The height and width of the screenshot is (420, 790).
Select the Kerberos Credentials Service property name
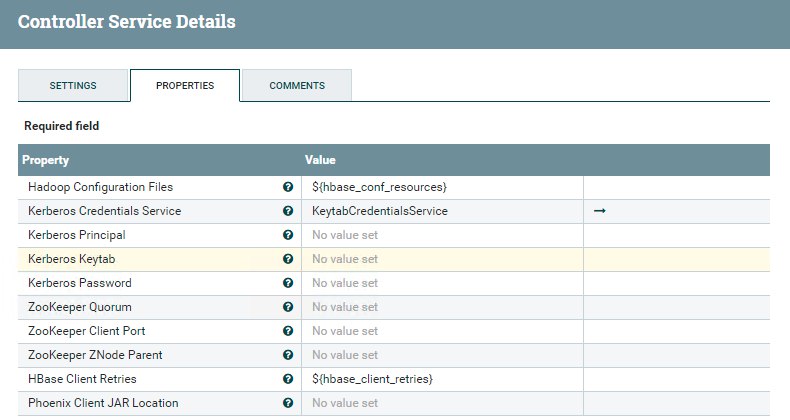click(x=104, y=211)
